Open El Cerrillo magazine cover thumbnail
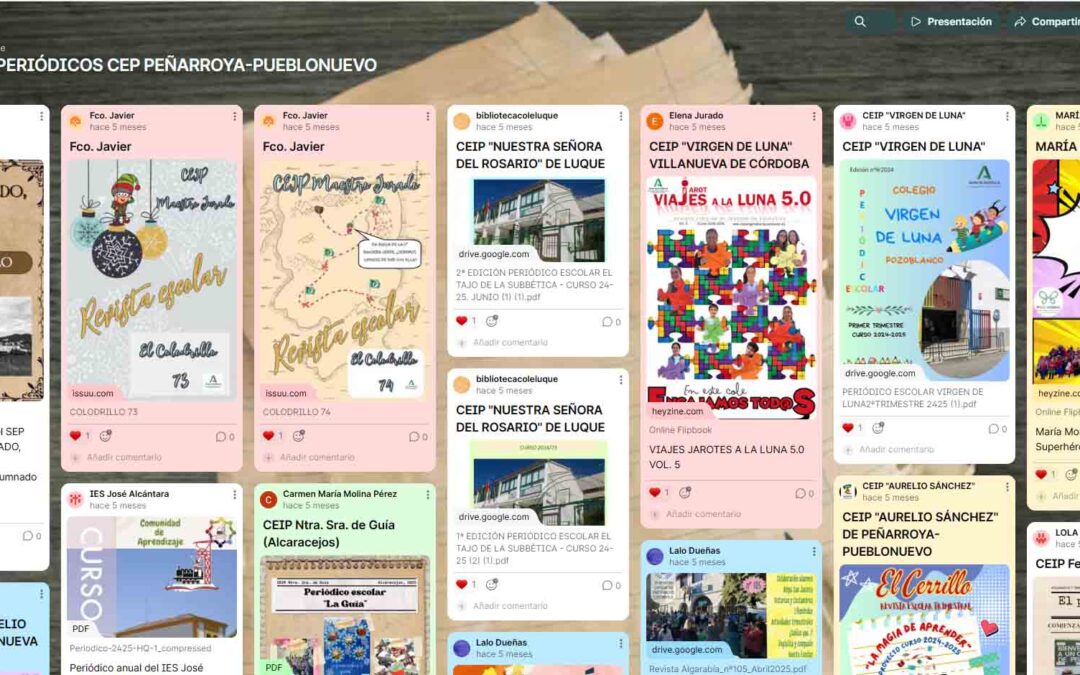The image size is (1080, 675). [x=924, y=620]
